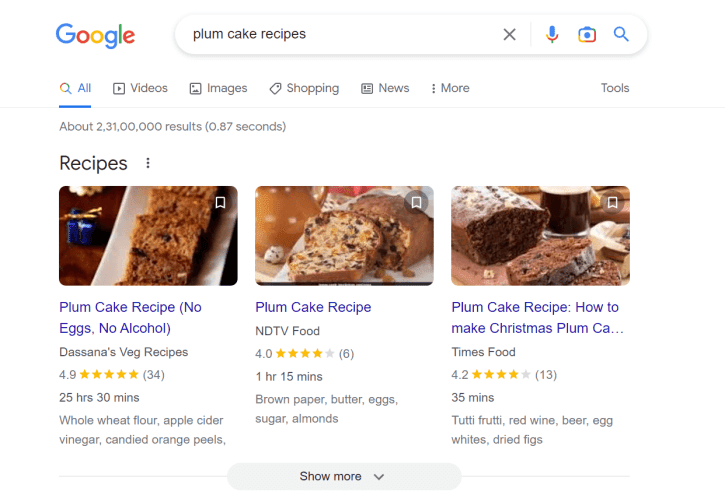Image resolution: width=725 pixels, height=499 pixels.
Task: Open Recipes section three-dot options
Action: (x=148, y=163)
